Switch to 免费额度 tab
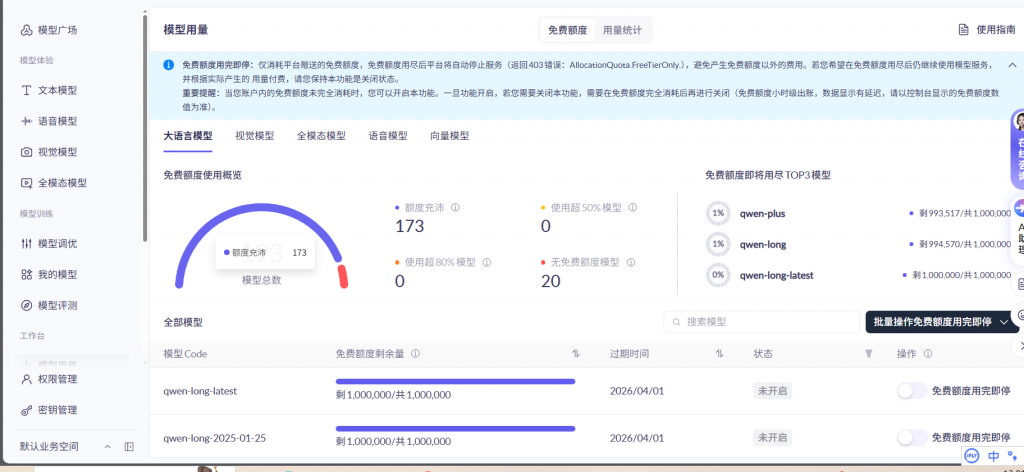This screenshot has width=1024, height=472. pyautogui.click(x=567, y=30)
